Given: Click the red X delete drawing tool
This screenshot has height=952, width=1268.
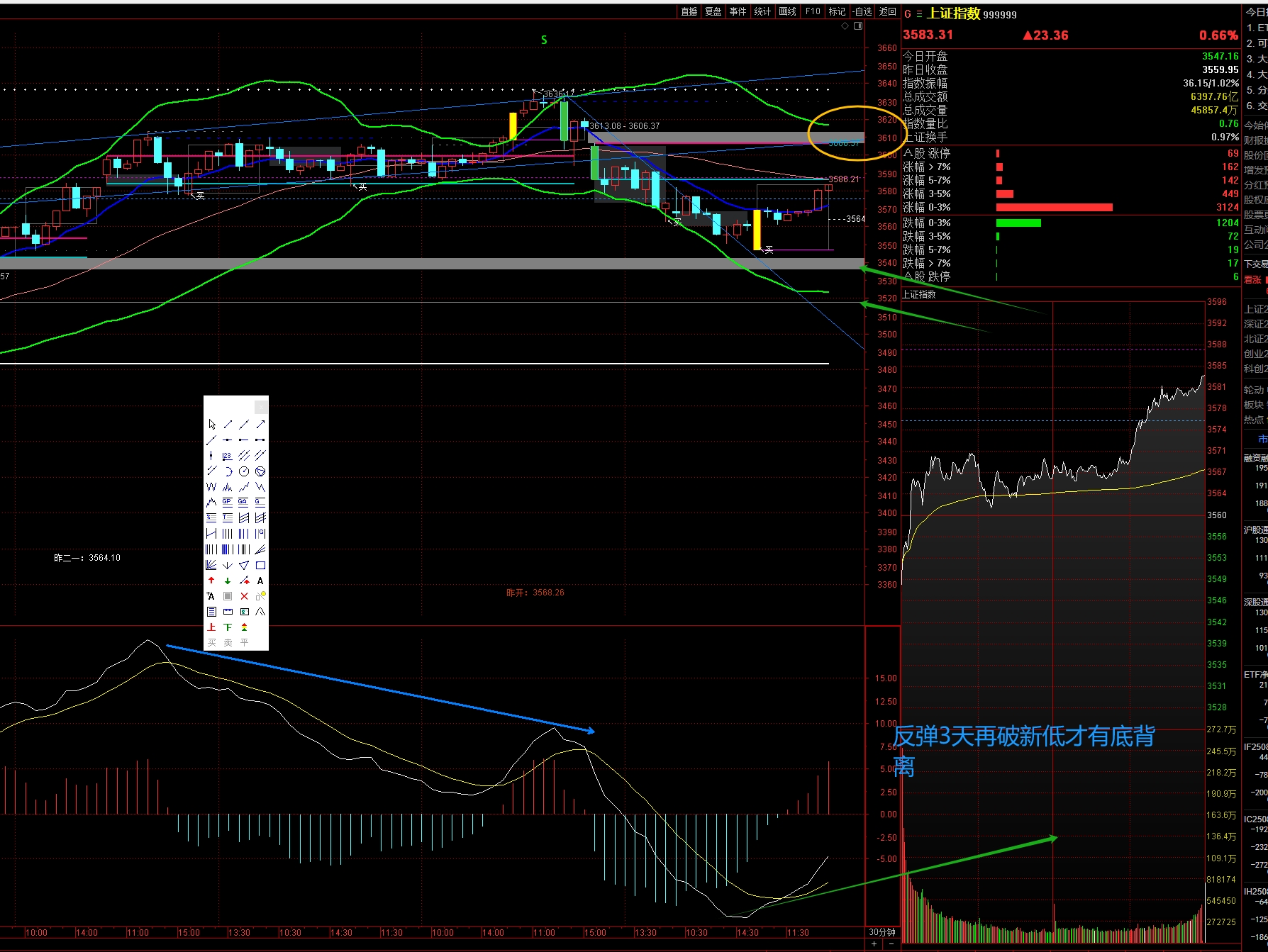Looking at the screenshot, I should click(x=244, y=596).
